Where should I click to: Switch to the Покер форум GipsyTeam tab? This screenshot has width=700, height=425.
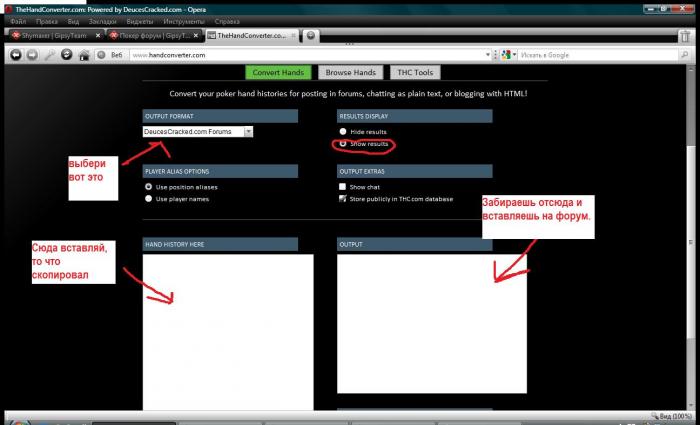(154, 36)
